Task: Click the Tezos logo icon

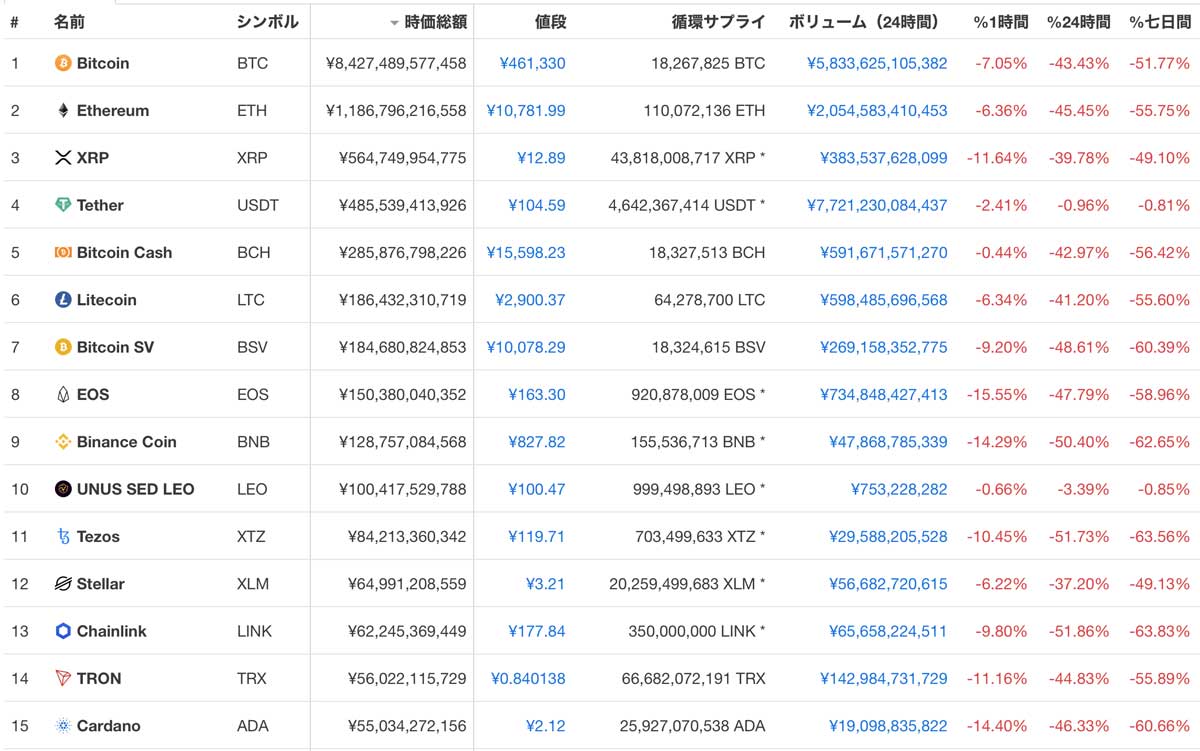Action: (63, 537)
